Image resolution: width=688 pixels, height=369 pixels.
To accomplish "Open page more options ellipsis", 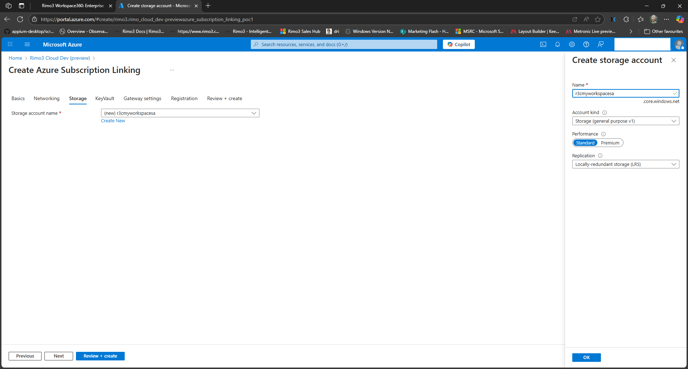I will pos(172,70).
